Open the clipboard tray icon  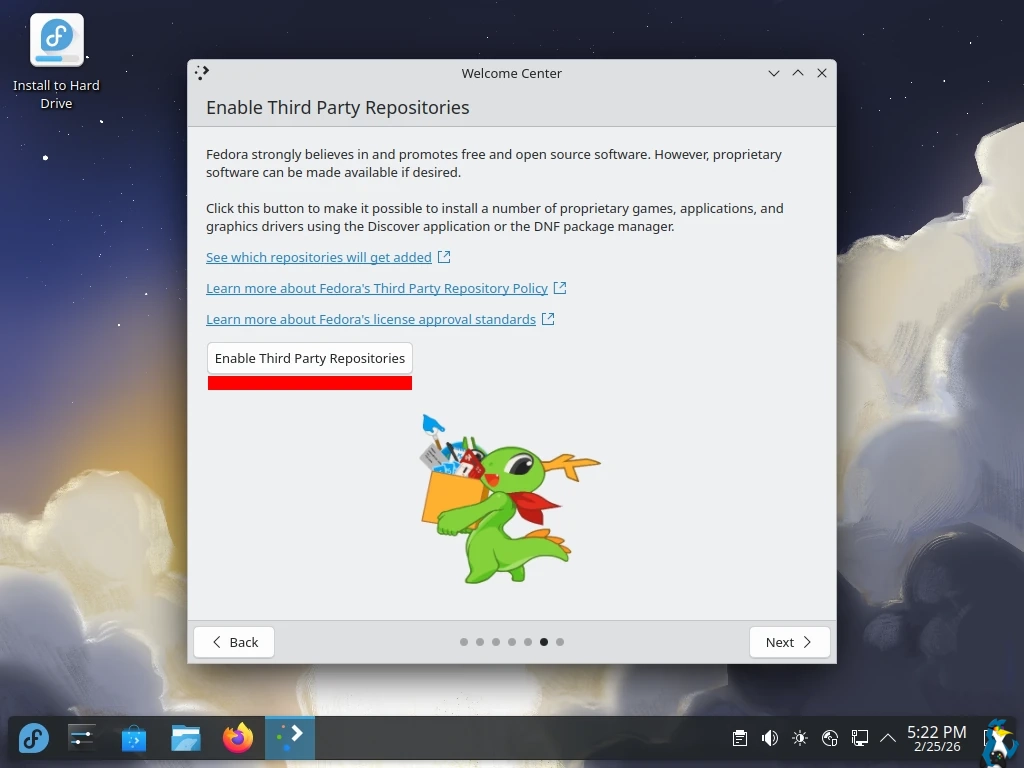[740, 739]
